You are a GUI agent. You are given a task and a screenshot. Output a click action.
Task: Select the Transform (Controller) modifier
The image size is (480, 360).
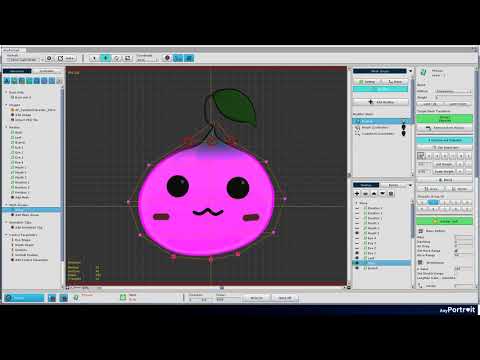378,133
